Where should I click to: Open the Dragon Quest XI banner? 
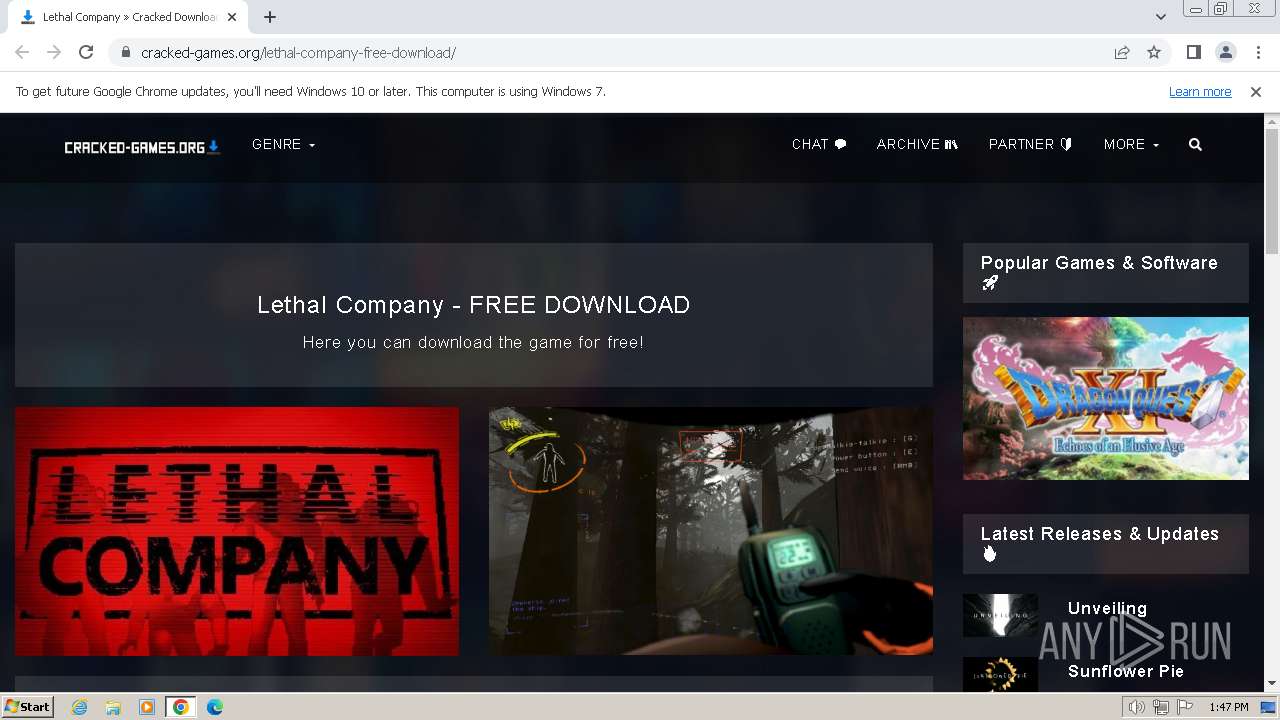pyautogui.click(x=1106, y=398)
